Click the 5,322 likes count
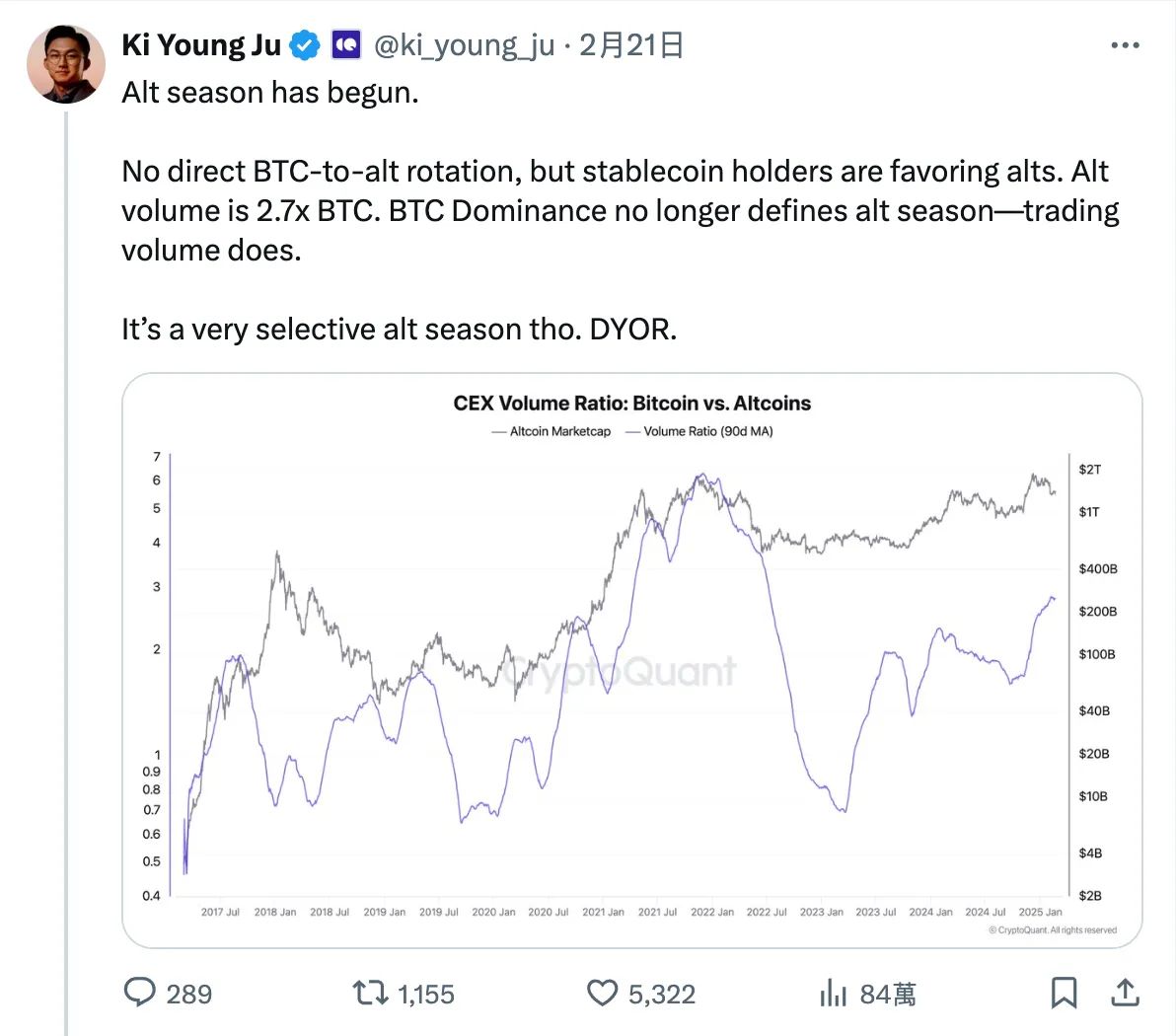 pos(662,994)
